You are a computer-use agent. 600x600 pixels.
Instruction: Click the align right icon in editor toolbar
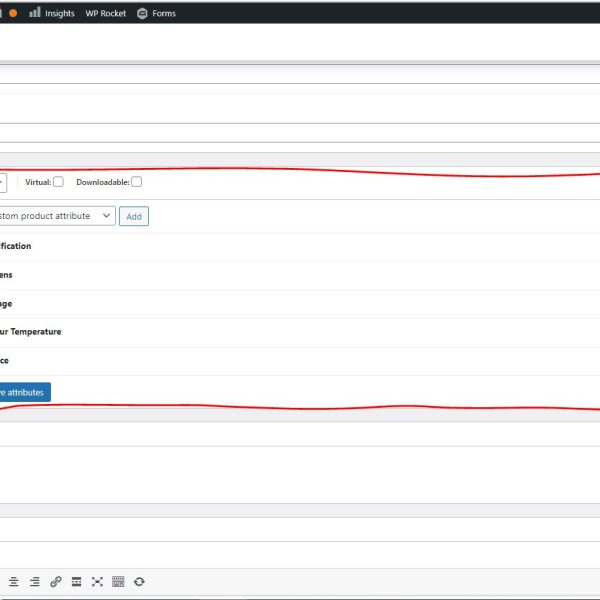tap(34, 581)
